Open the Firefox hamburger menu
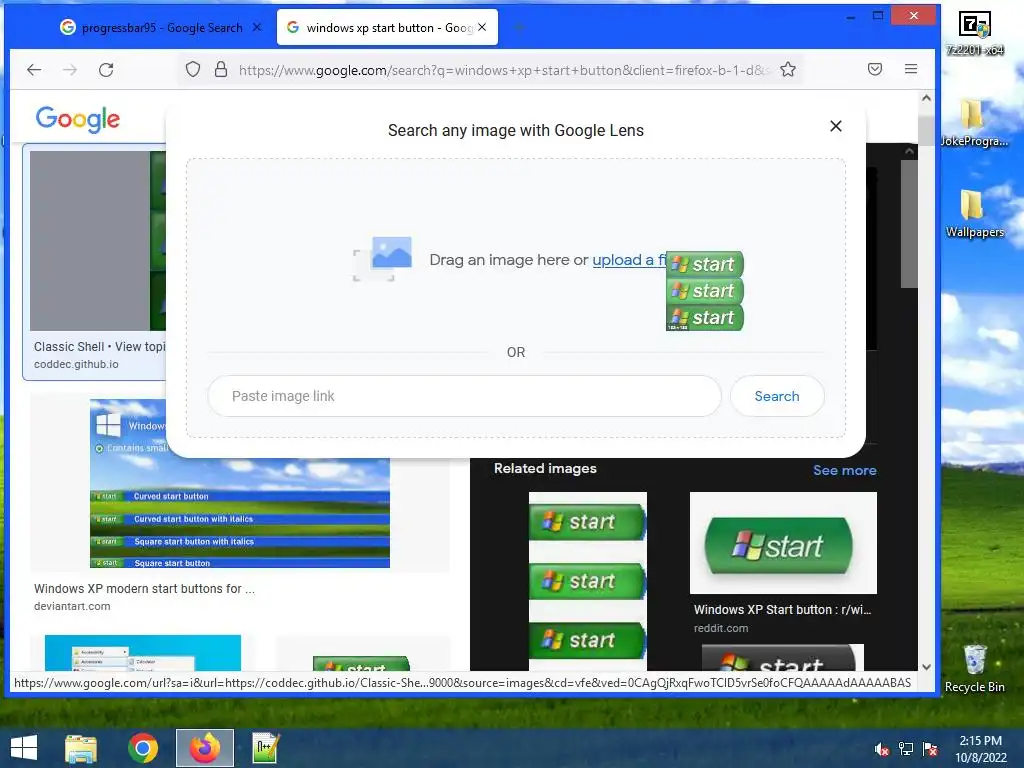Image resolution: width=1024 pixels, height=768 pixels. point(911,69)
